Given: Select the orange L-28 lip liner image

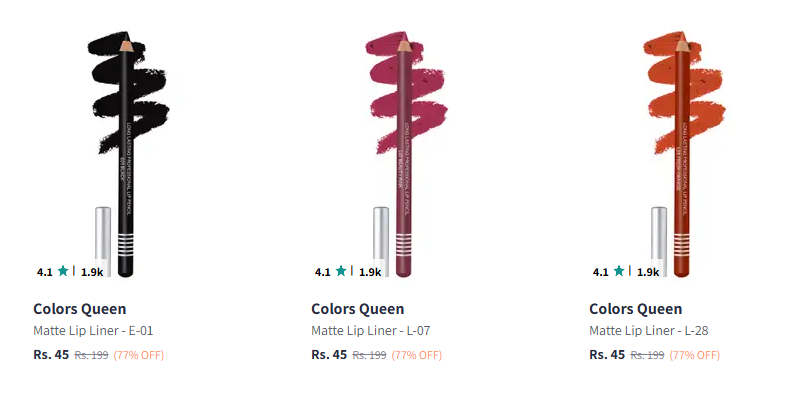Looking at the screenshot, I should 680,150.
